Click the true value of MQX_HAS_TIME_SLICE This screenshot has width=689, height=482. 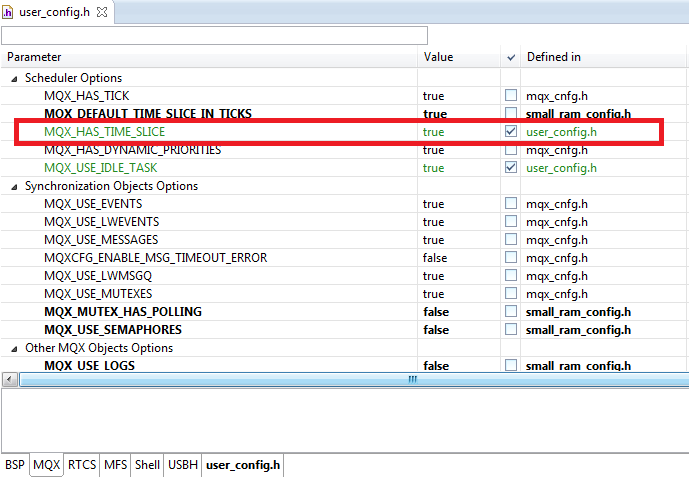pos(433,132)
